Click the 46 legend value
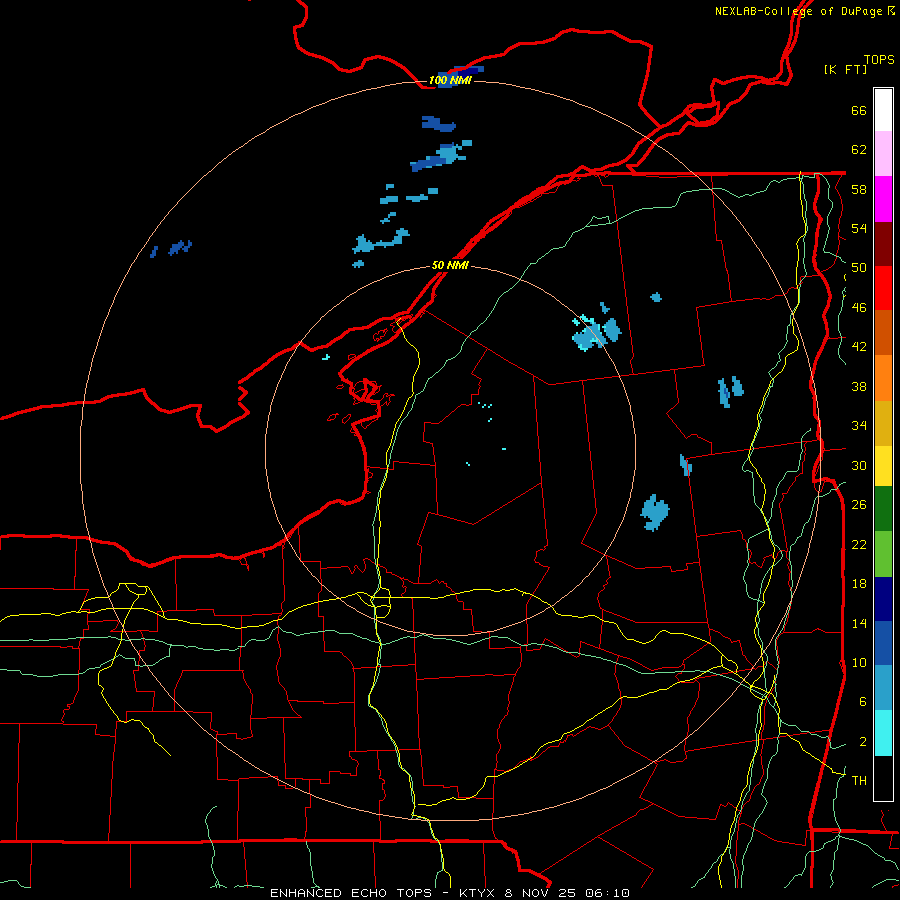Image resolution: width=900 pixels, height=900 pixels. (x=859, y=308)
